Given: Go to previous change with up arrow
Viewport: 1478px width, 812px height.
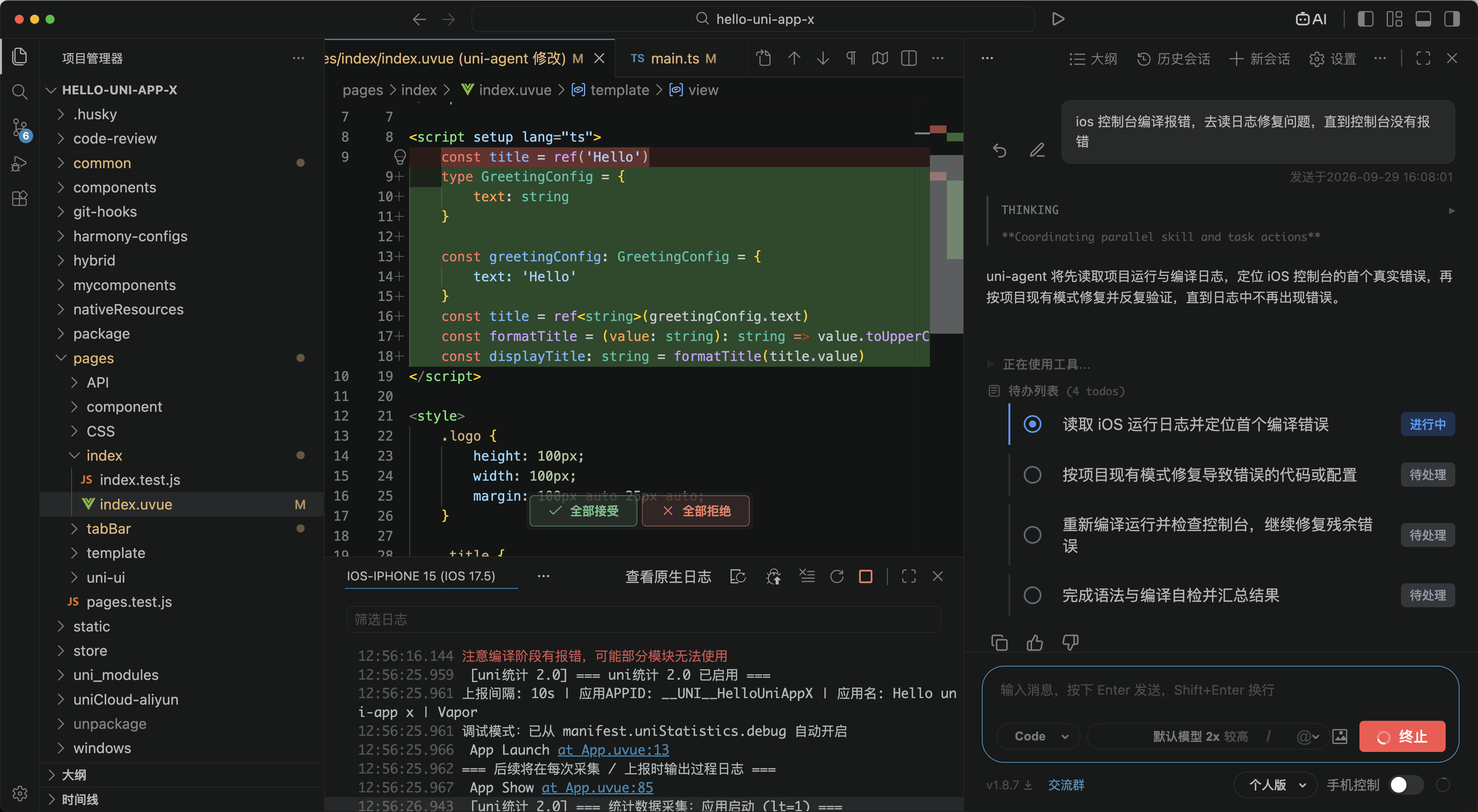Looking at the screenshot, I should click(x=794, y=58).
